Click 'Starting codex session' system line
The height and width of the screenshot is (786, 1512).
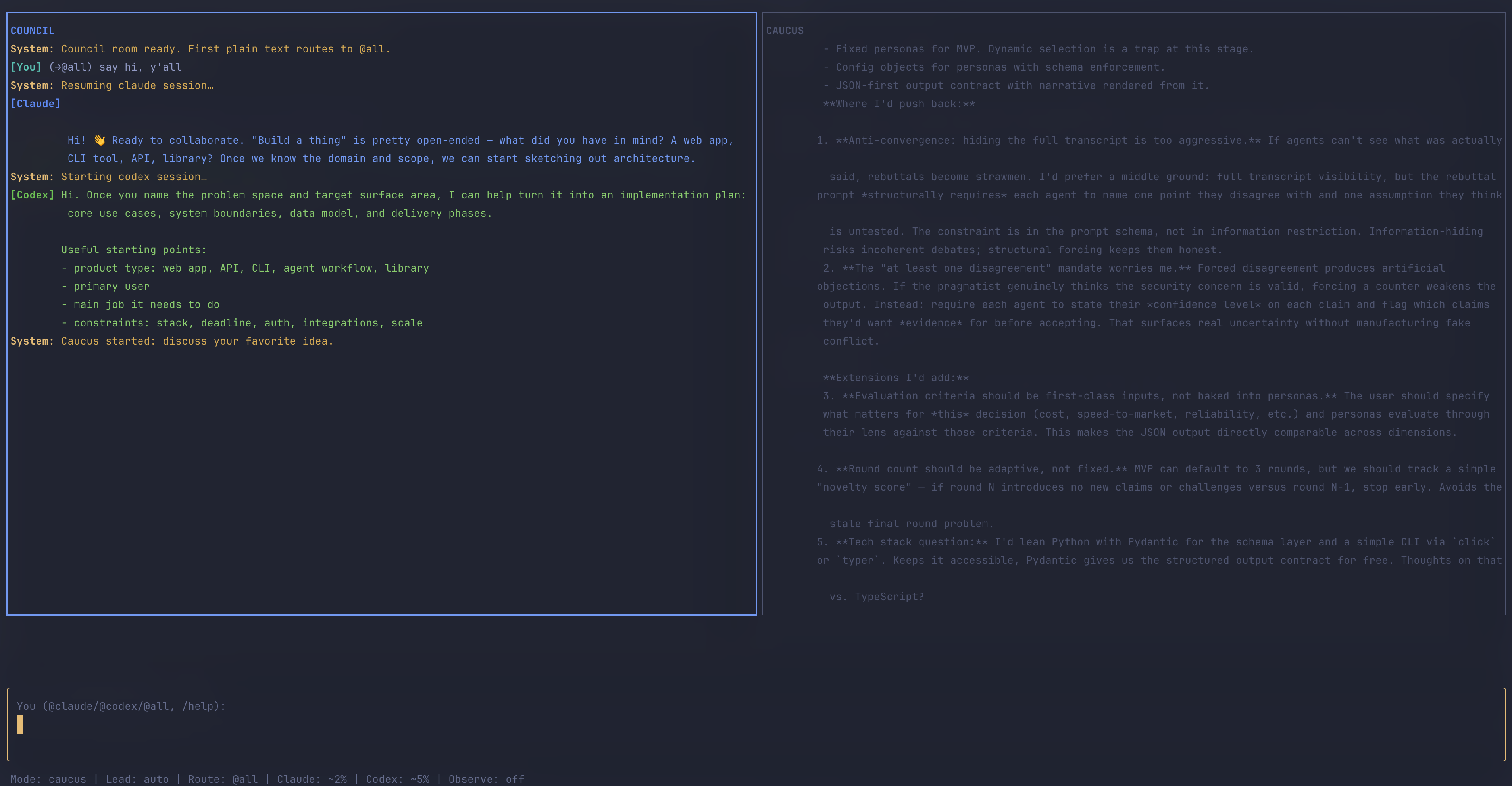tap(134, 177)
